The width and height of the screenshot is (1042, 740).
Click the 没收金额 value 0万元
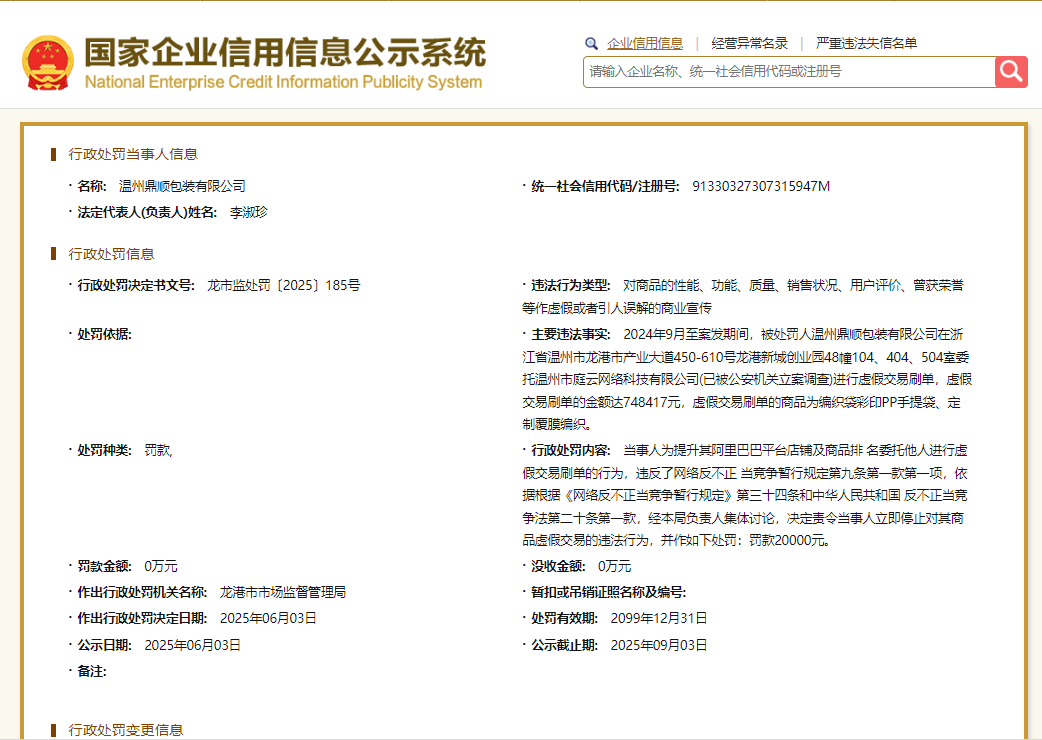tap(615, 567)
